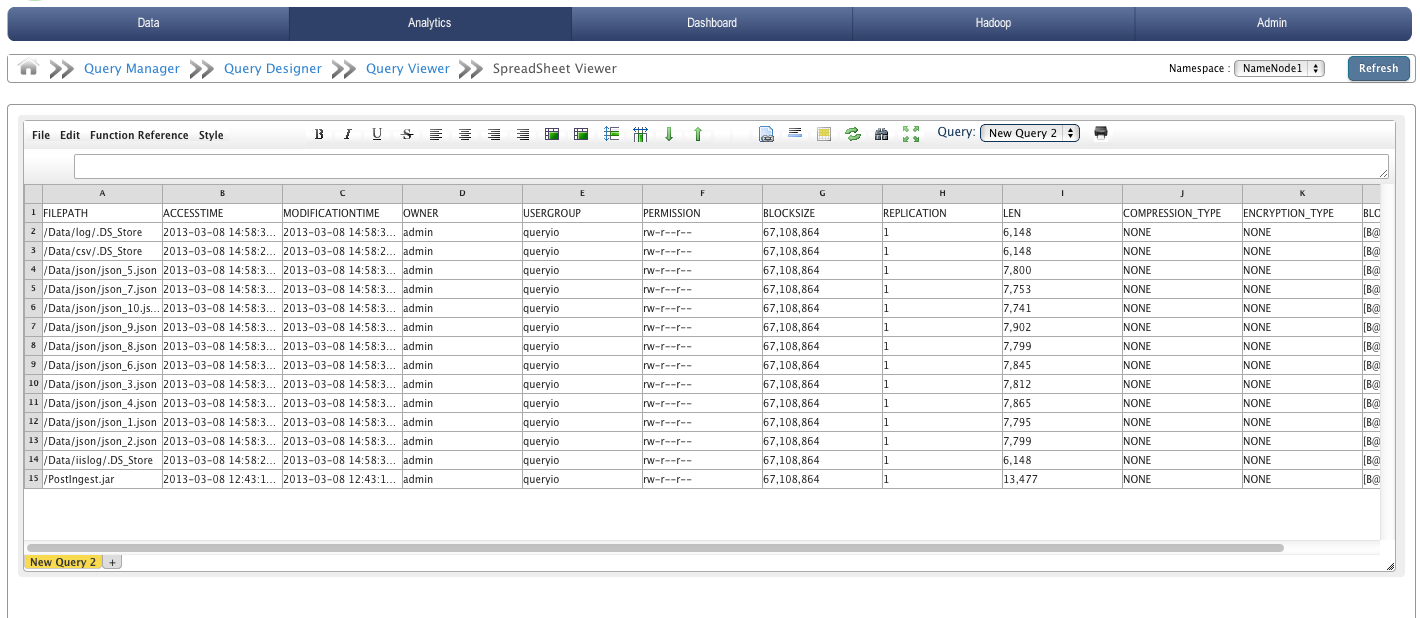Refresh the spreadsheet with the green arrows icon

tap(853, 134)
